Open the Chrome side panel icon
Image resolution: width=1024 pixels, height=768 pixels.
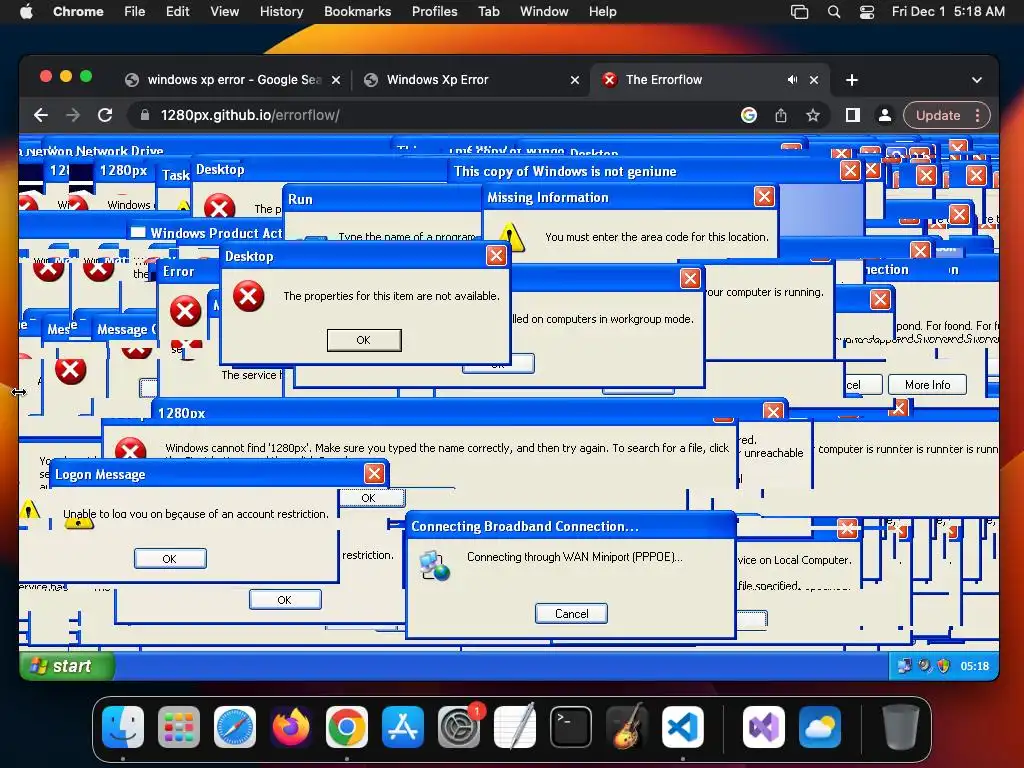(853, 115)
